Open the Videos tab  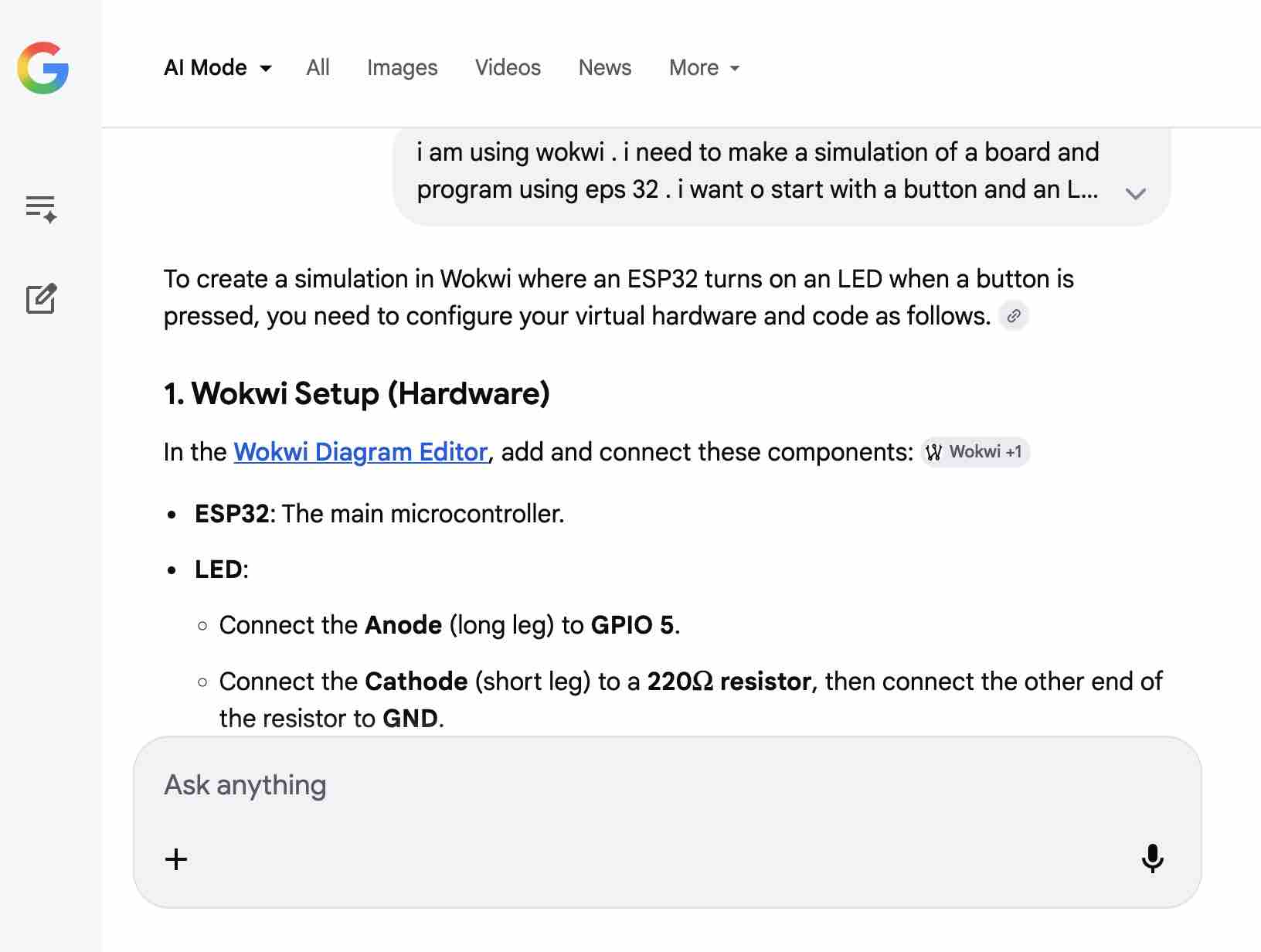tap(508, 68)
